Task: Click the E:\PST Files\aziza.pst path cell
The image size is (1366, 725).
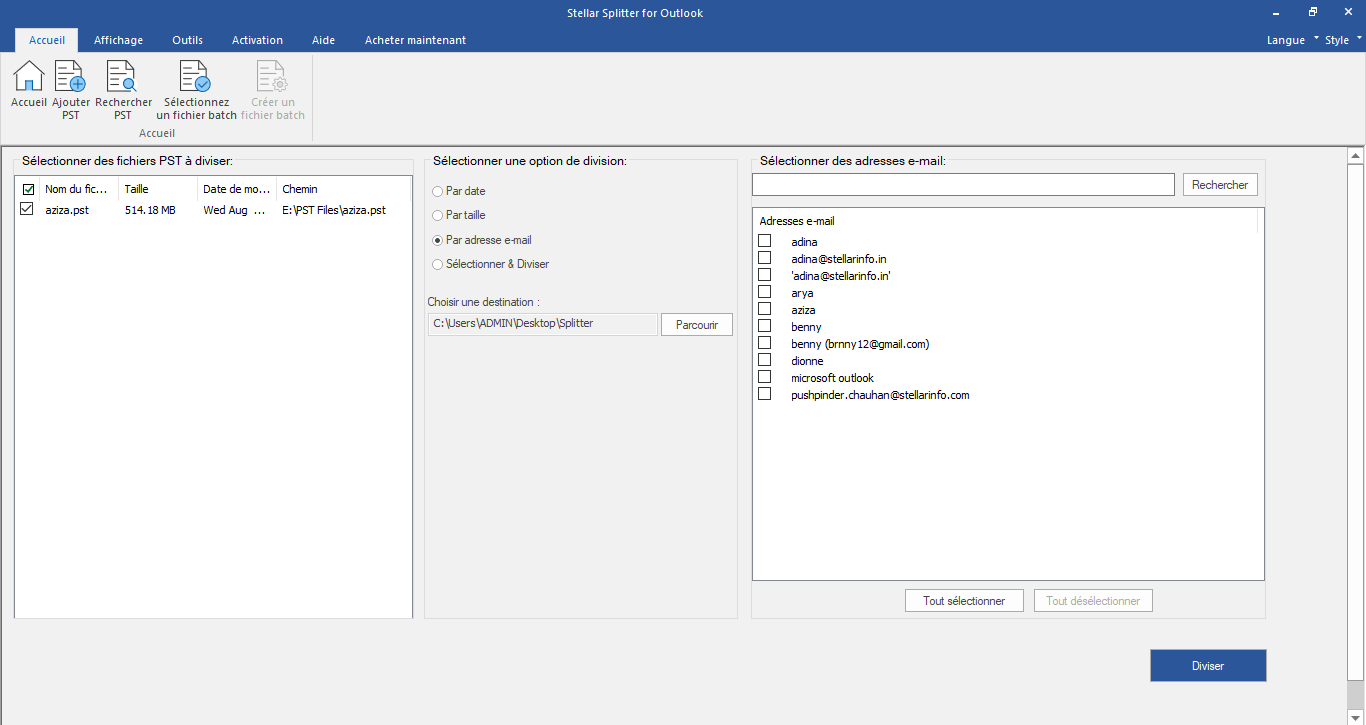Action: (334, 210)
